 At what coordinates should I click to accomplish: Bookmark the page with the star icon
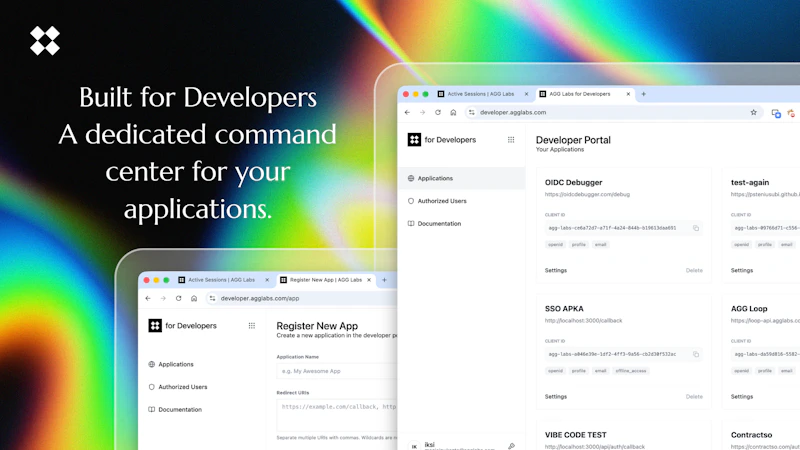(754, 112)
